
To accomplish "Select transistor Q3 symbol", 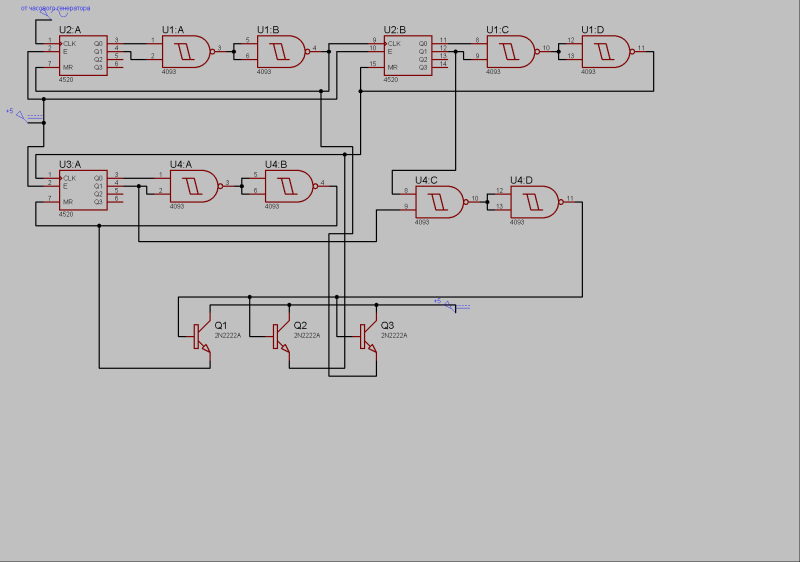I will [369, 337].
